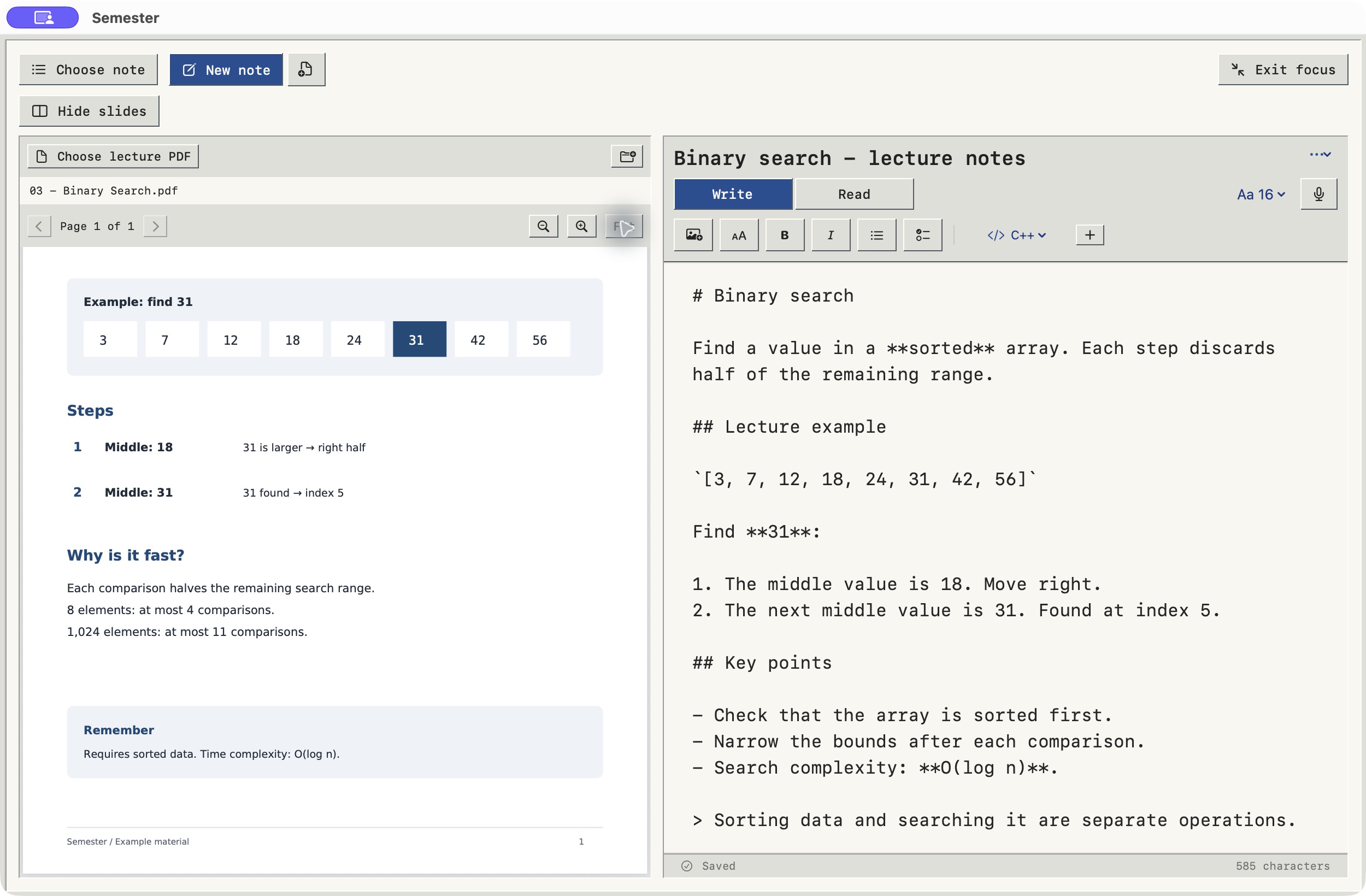The height and width of the screenshot is (896, 1366).
Task: Click the Semester app logo icon
Action: (43, 18)
